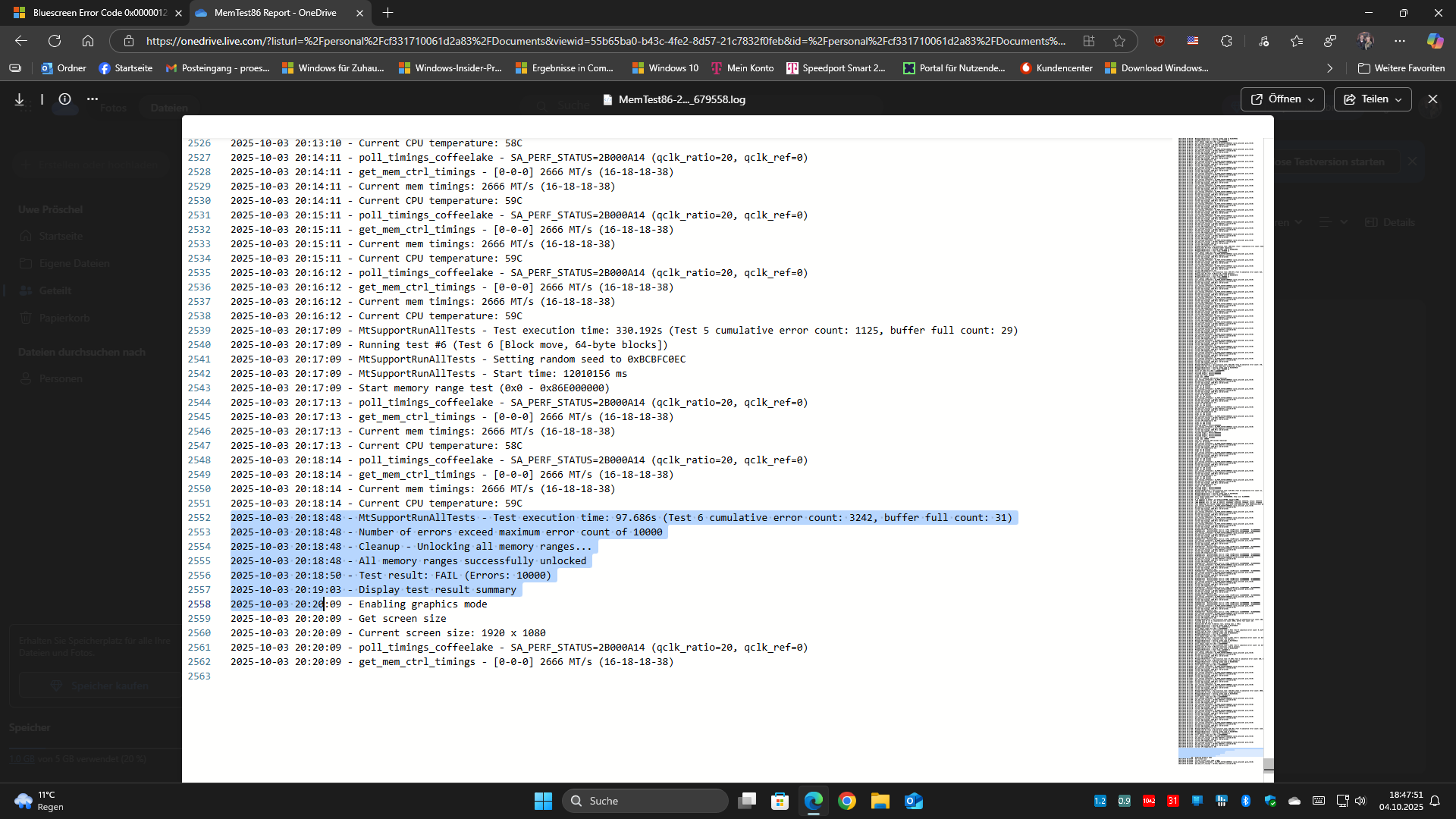Screen dimensions: 1456x819
Task: Open the more options (…) menu
Action: [92, 99]
